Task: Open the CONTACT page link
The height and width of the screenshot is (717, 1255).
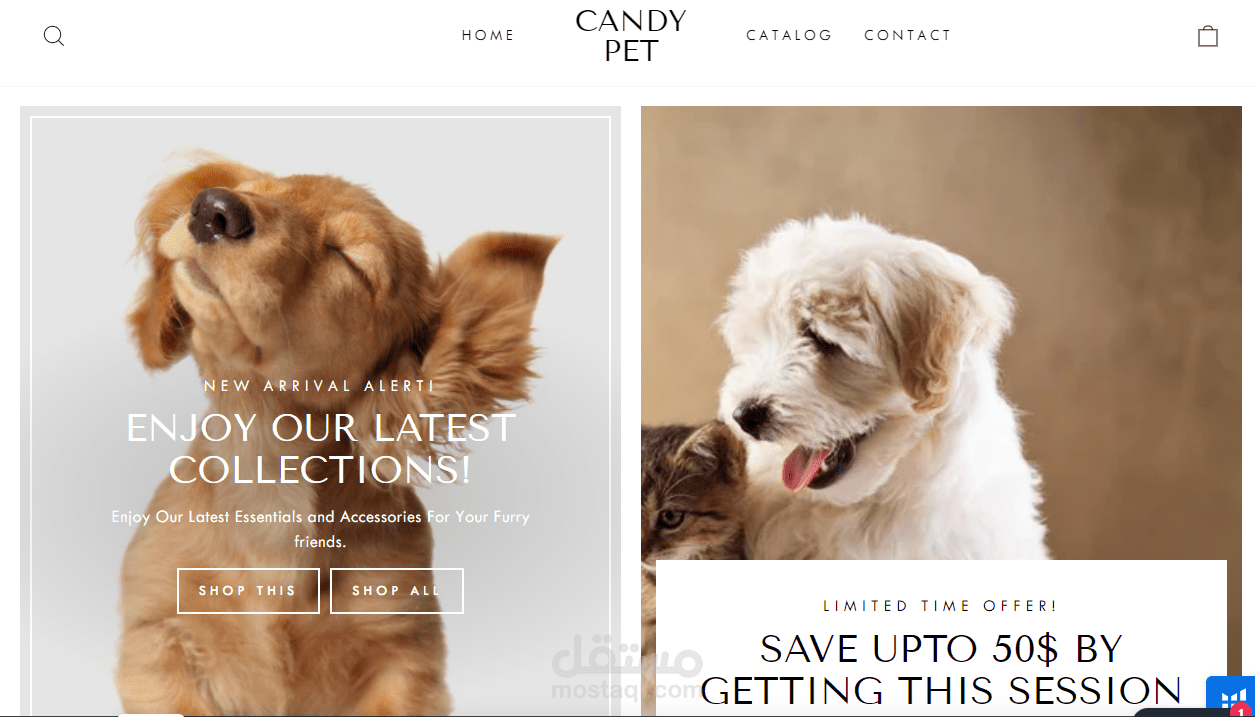Action: (x=908, y=35)
